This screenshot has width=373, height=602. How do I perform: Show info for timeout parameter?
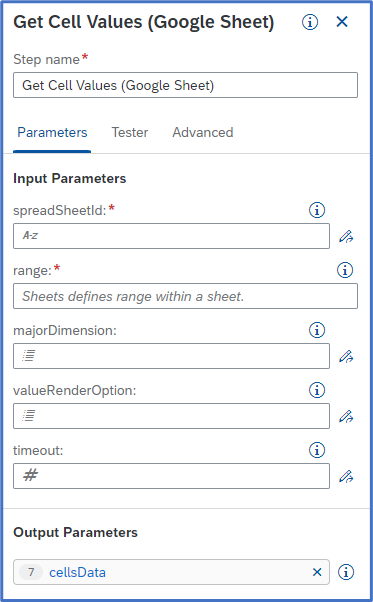click(x=317, y=450)
